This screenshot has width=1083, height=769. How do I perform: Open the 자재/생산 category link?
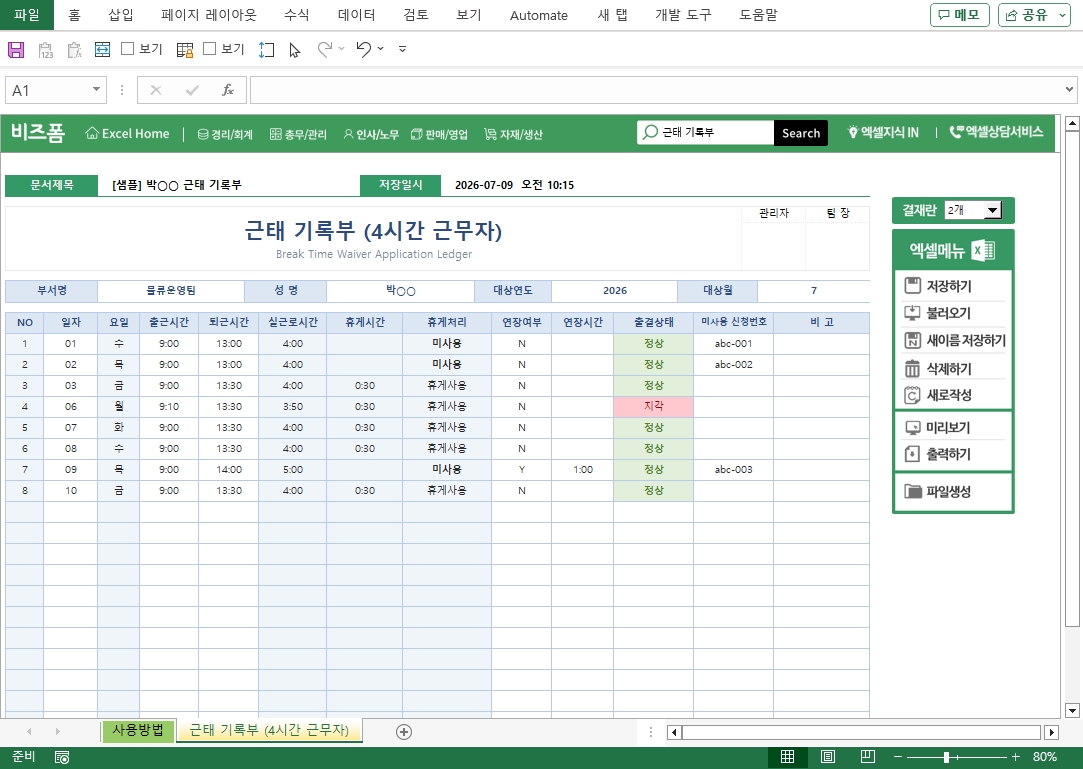[513, 134]
